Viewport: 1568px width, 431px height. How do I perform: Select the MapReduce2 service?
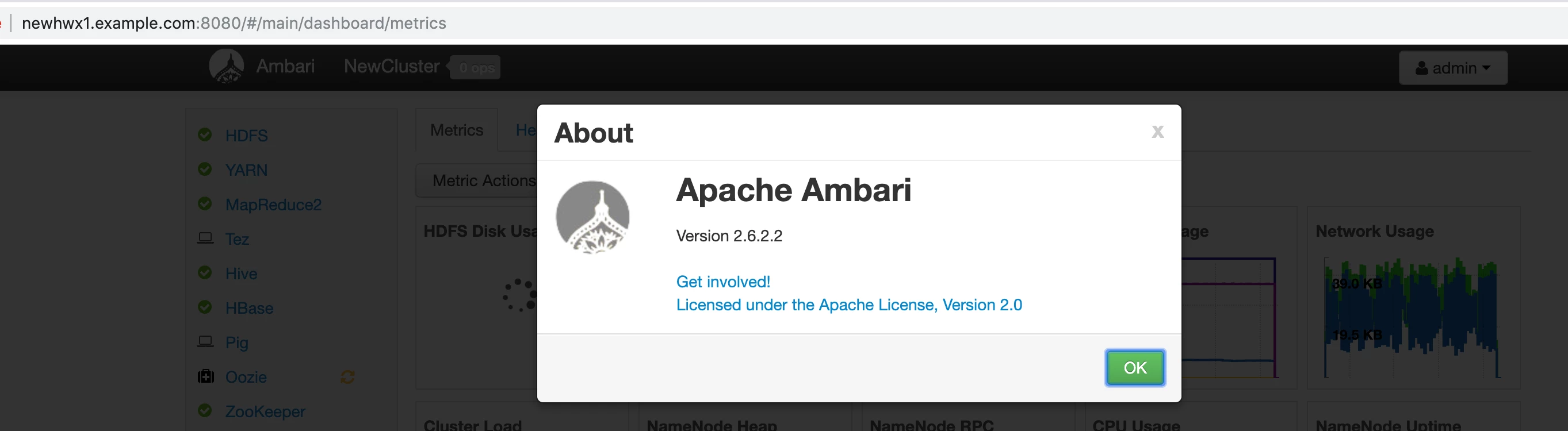(x=273, y=204)
